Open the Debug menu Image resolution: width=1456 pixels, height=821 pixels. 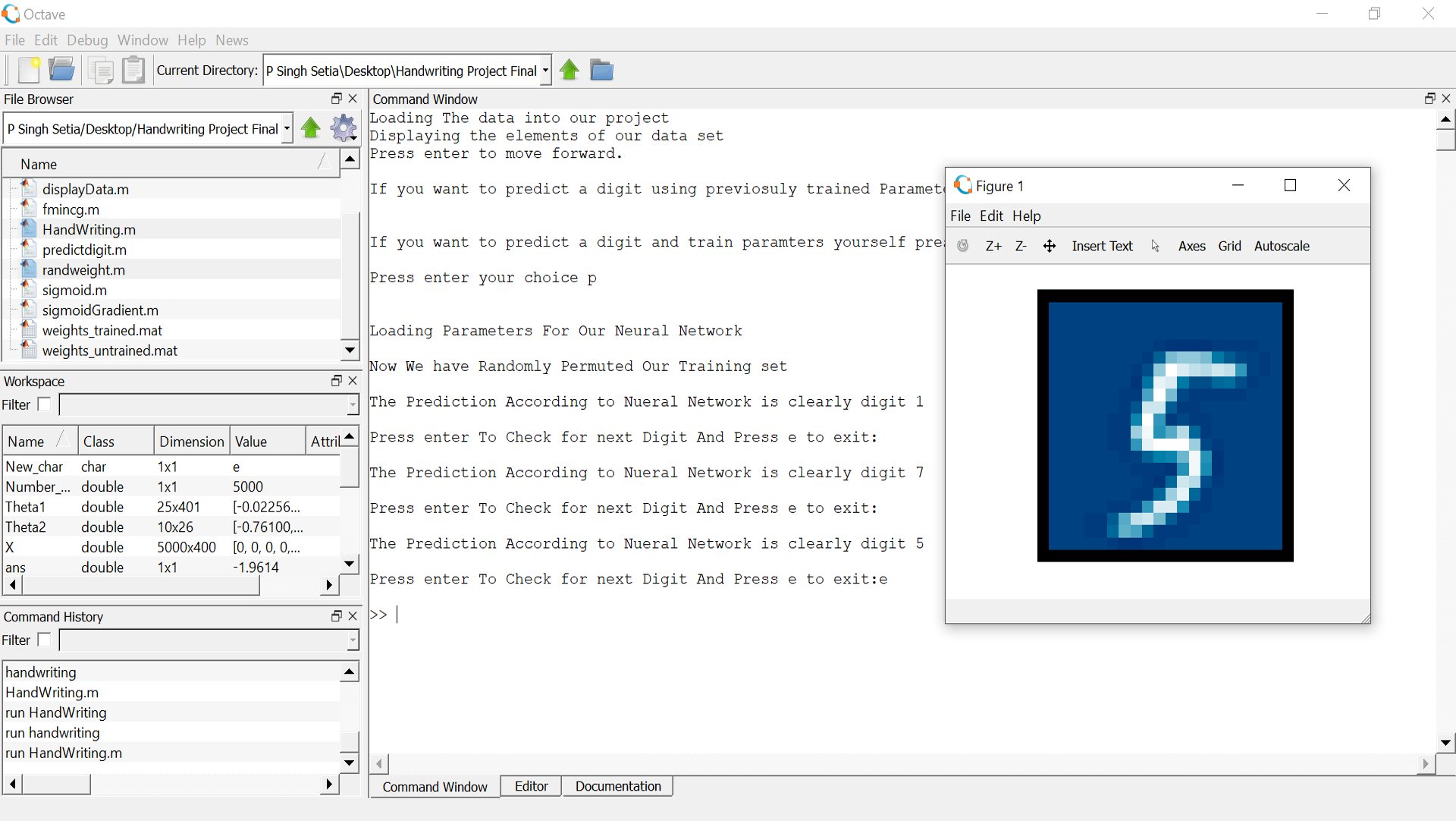click(x=87, y=40)
